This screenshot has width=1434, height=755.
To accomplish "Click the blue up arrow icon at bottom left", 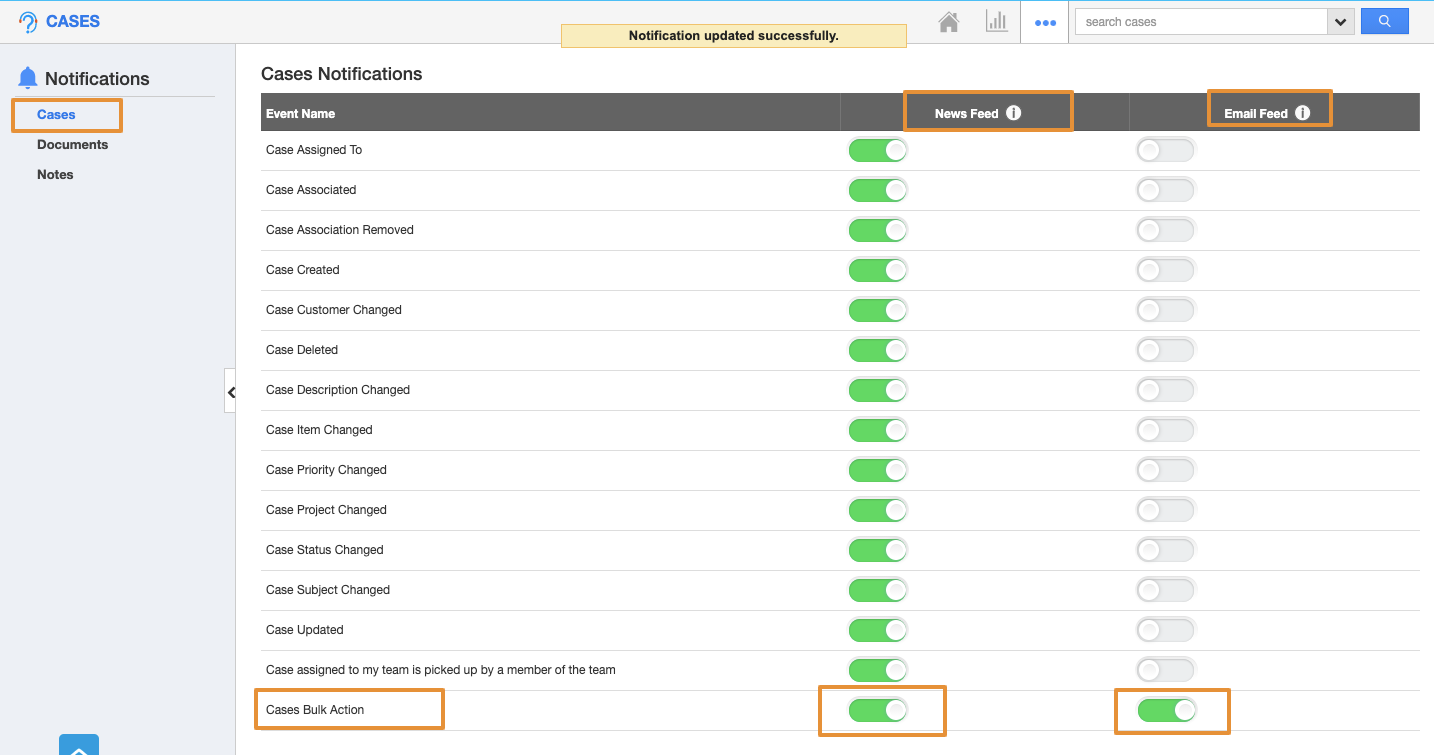I will click(79, 745).
